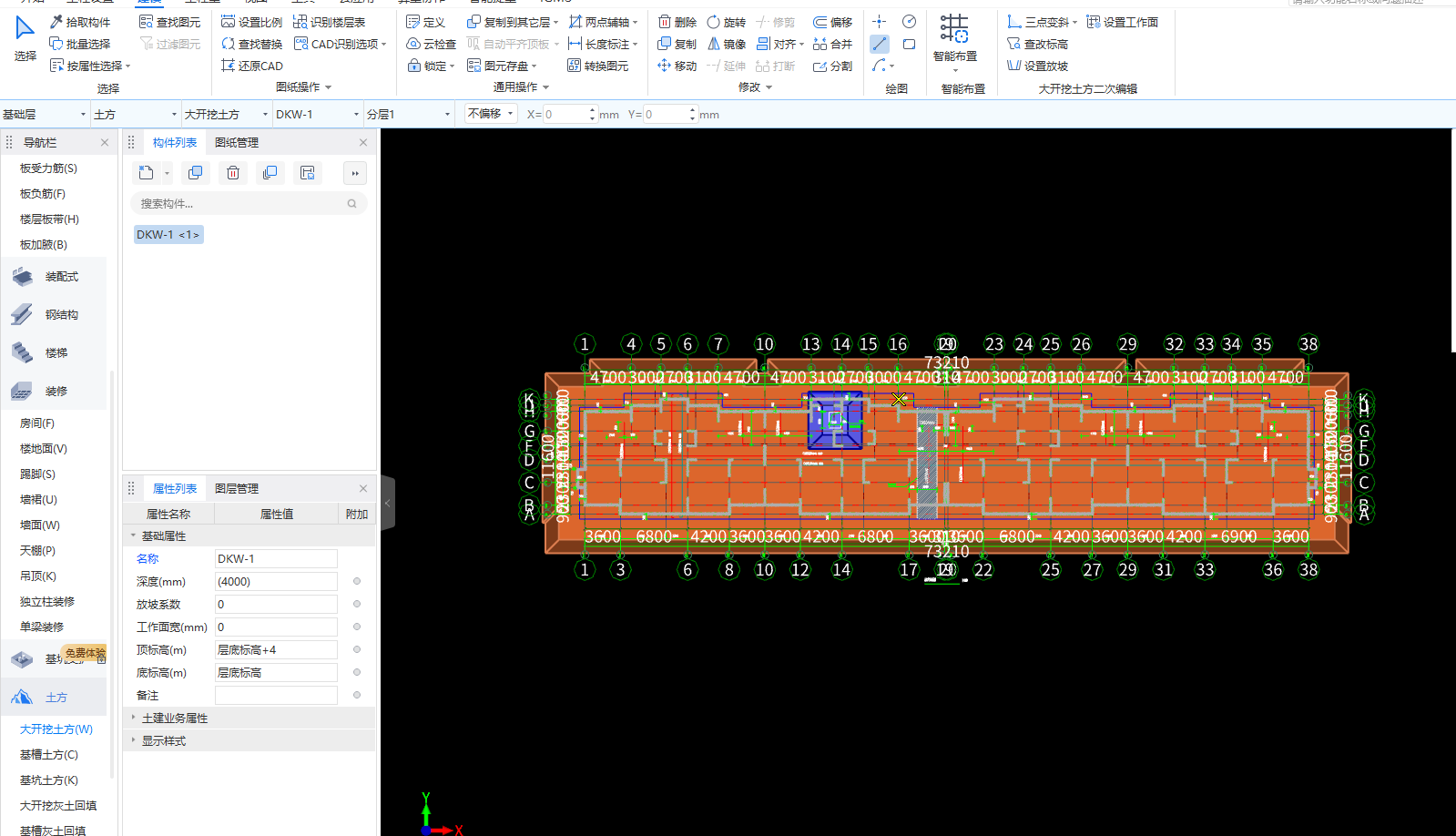1456x836 pixels.
Task: Close the 导航栏 panel
Action: pyautogui.click(x=105, y=142)
